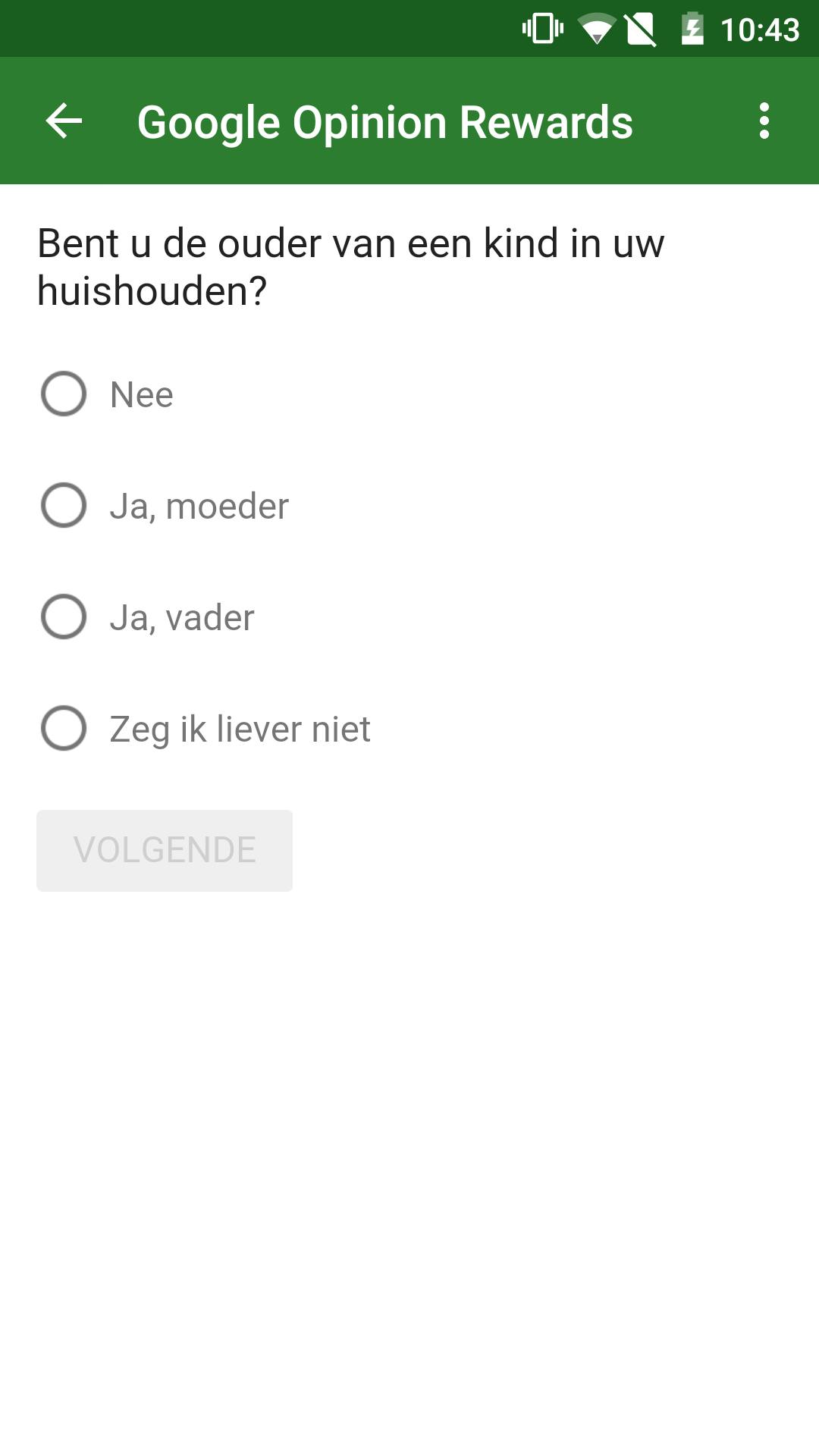819x1456 pixels.
Task: Tap the back arrow icon
Action: (x=64, y=121)
